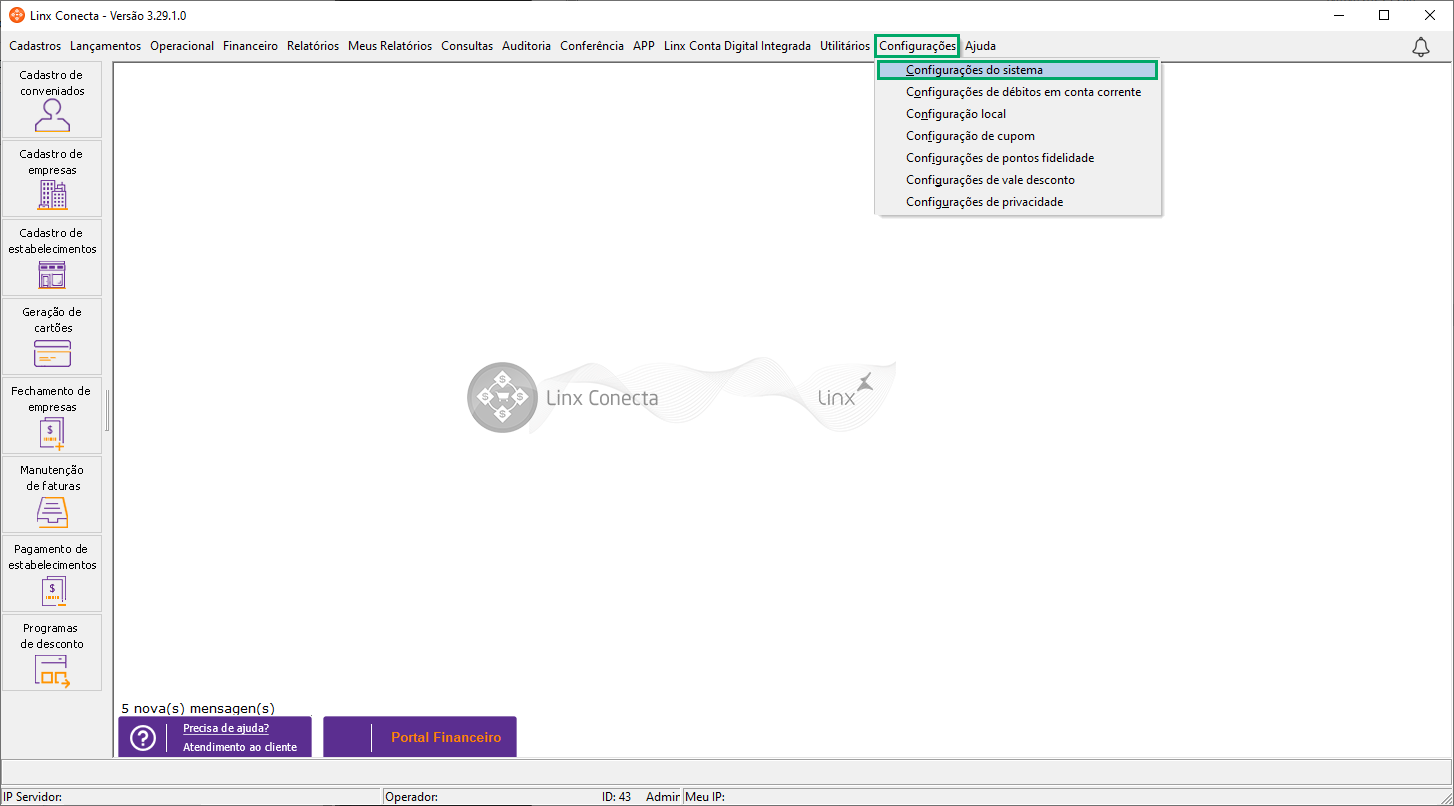Image resolution: width=1454 pixels, height=806 pixels.
Task: Close the open Configurações menu
Action: click(x=917, y=46)
